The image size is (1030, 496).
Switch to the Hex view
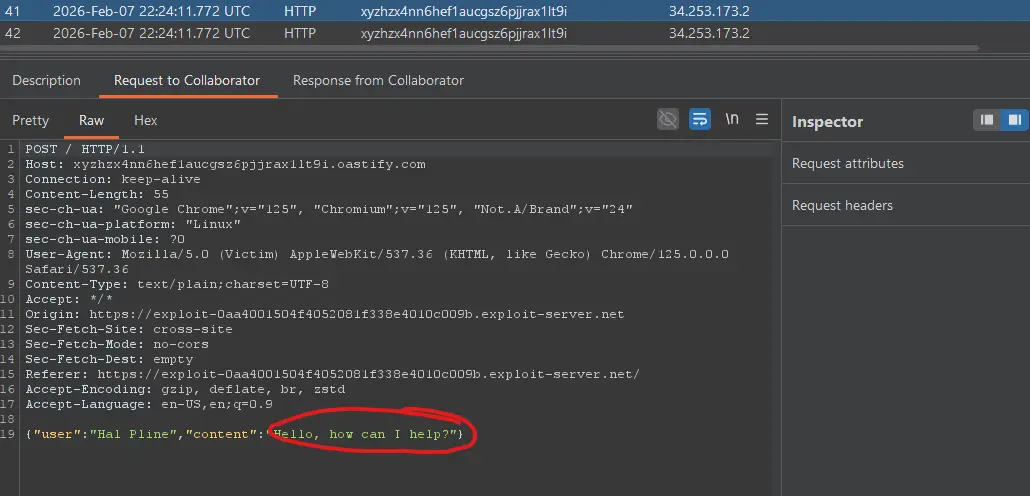146,120
